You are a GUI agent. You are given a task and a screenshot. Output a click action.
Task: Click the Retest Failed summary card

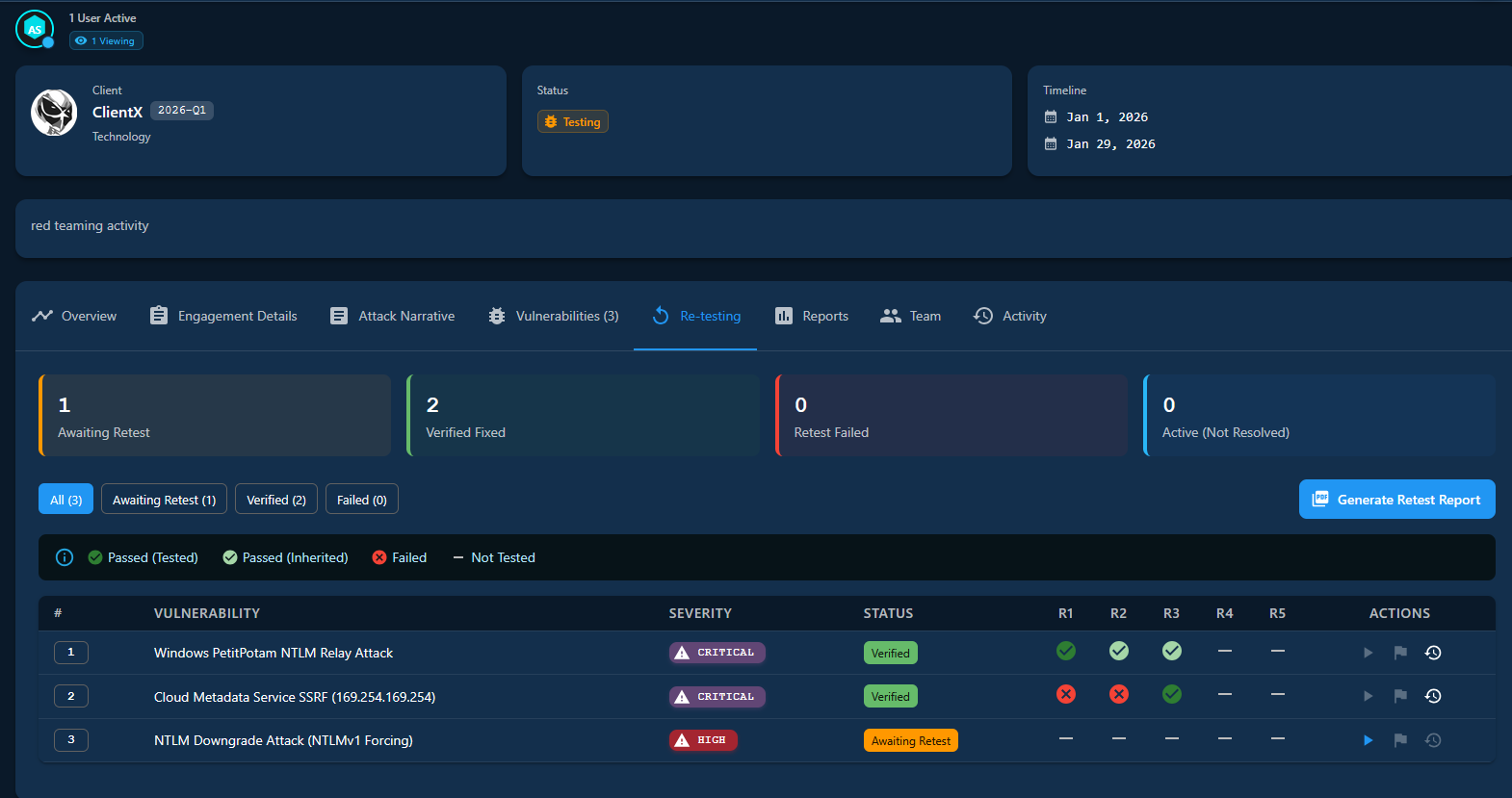click(952, 416)
